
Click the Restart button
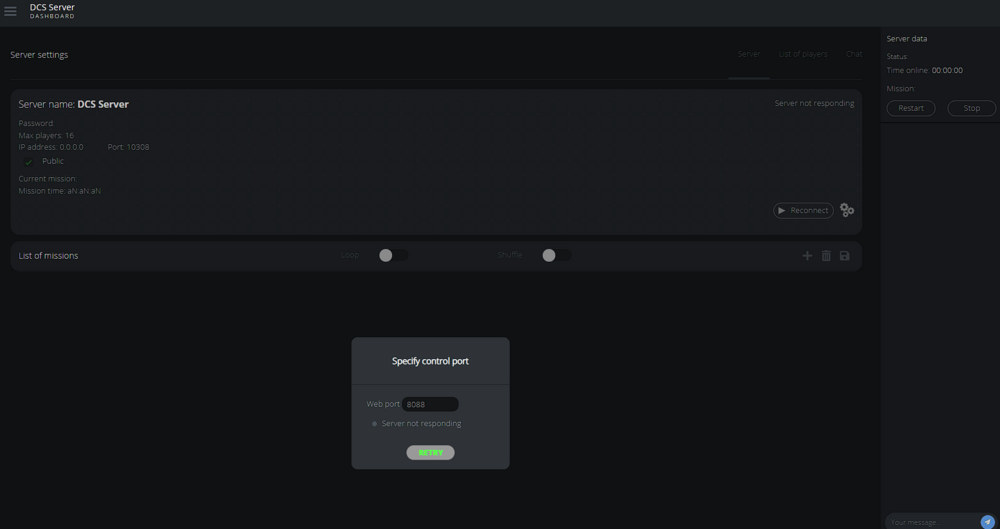(x=911, y=108)
